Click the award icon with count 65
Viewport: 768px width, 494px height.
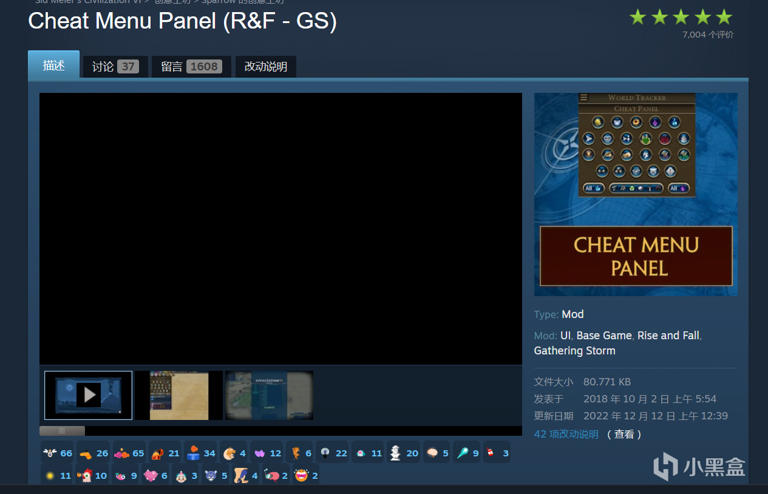122,453
